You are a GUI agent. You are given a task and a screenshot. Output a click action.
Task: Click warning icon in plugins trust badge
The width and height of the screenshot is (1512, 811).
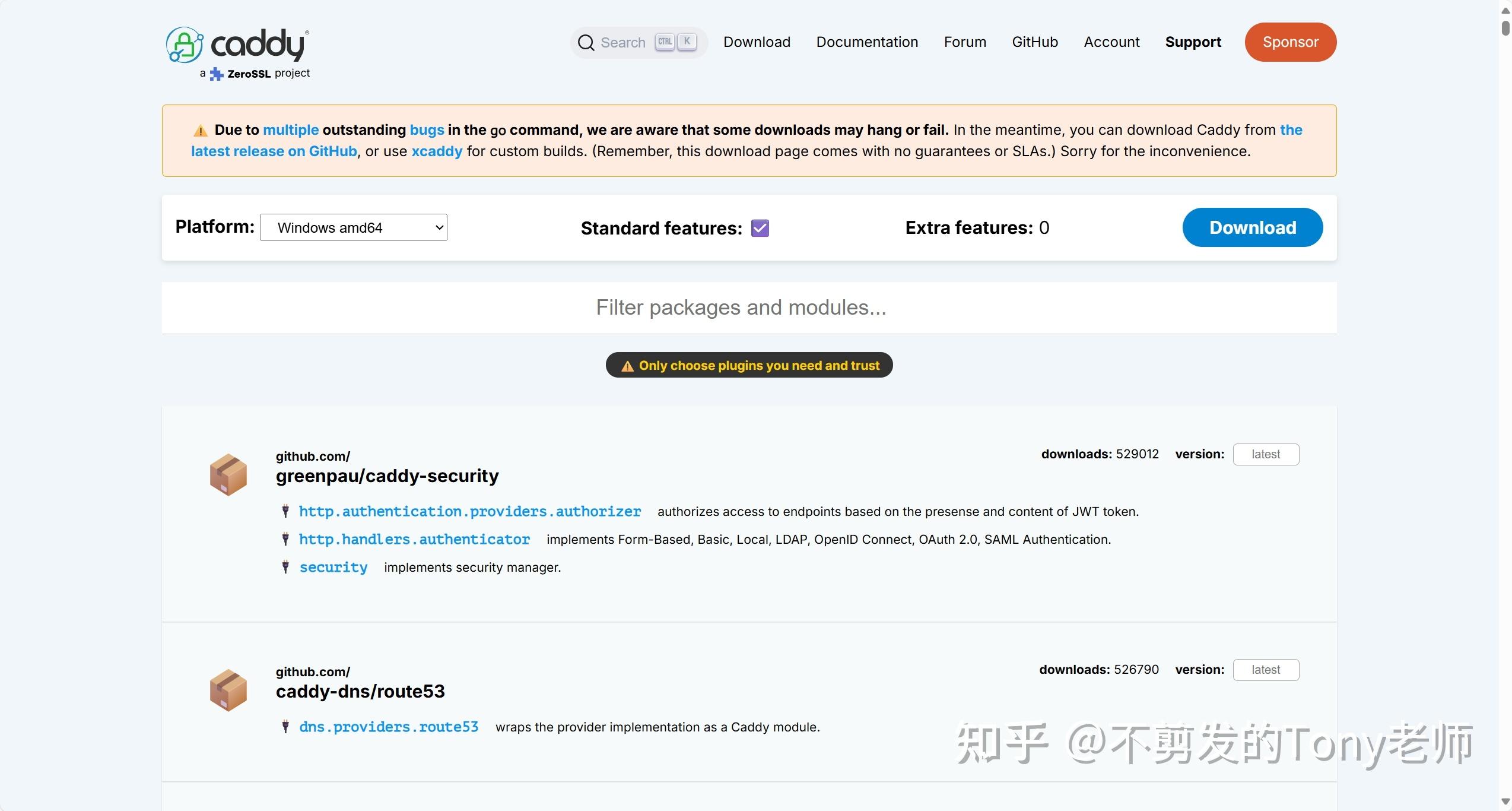point(627,366)
